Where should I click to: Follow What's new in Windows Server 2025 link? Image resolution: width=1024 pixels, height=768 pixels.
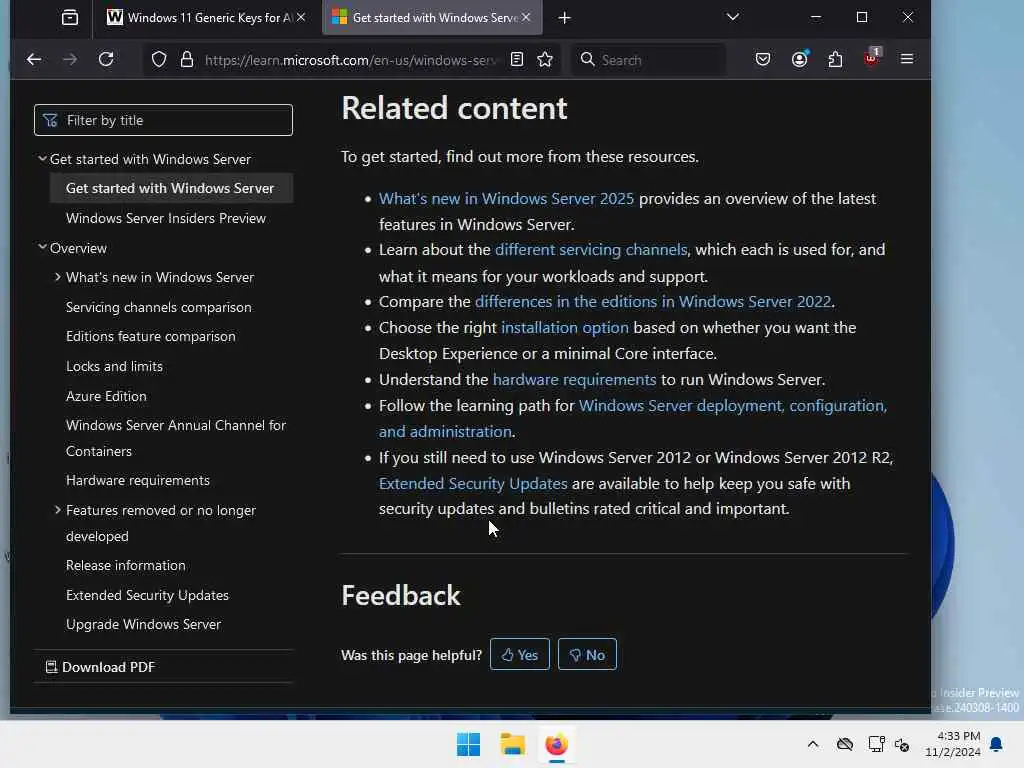click(x=506, y=199)
